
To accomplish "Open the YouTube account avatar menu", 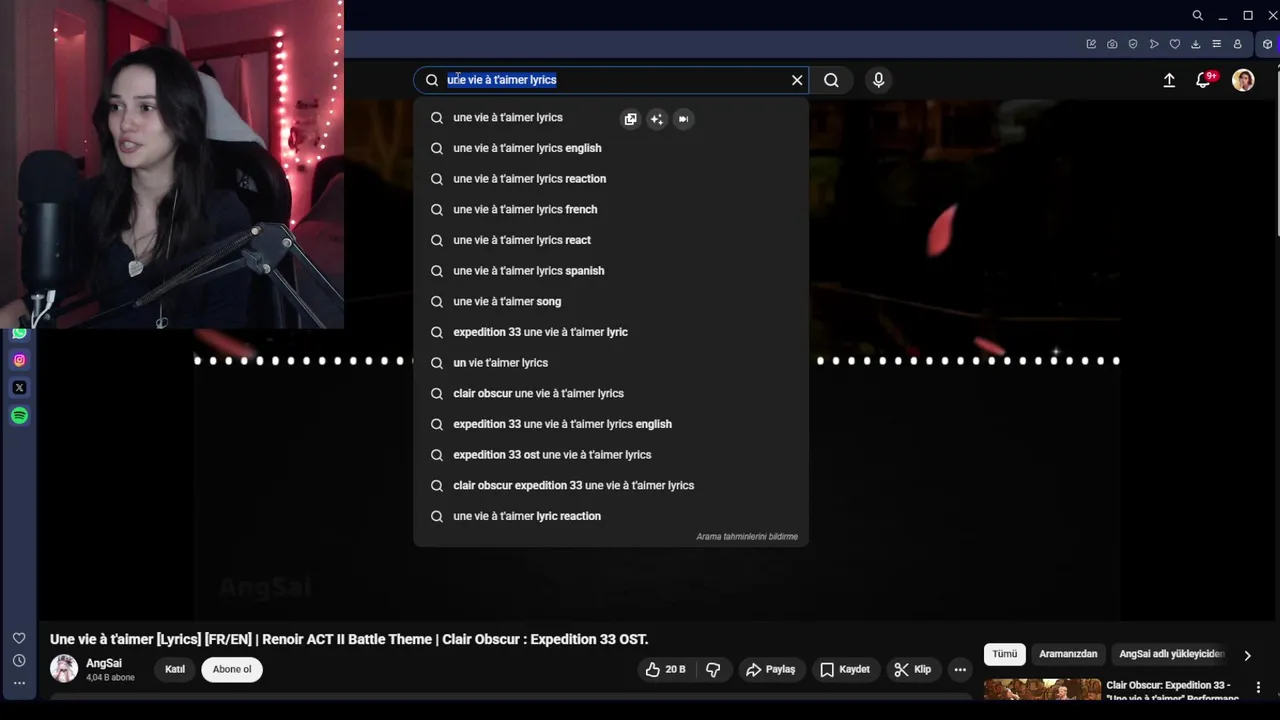I will click(x=1243, y=80).
